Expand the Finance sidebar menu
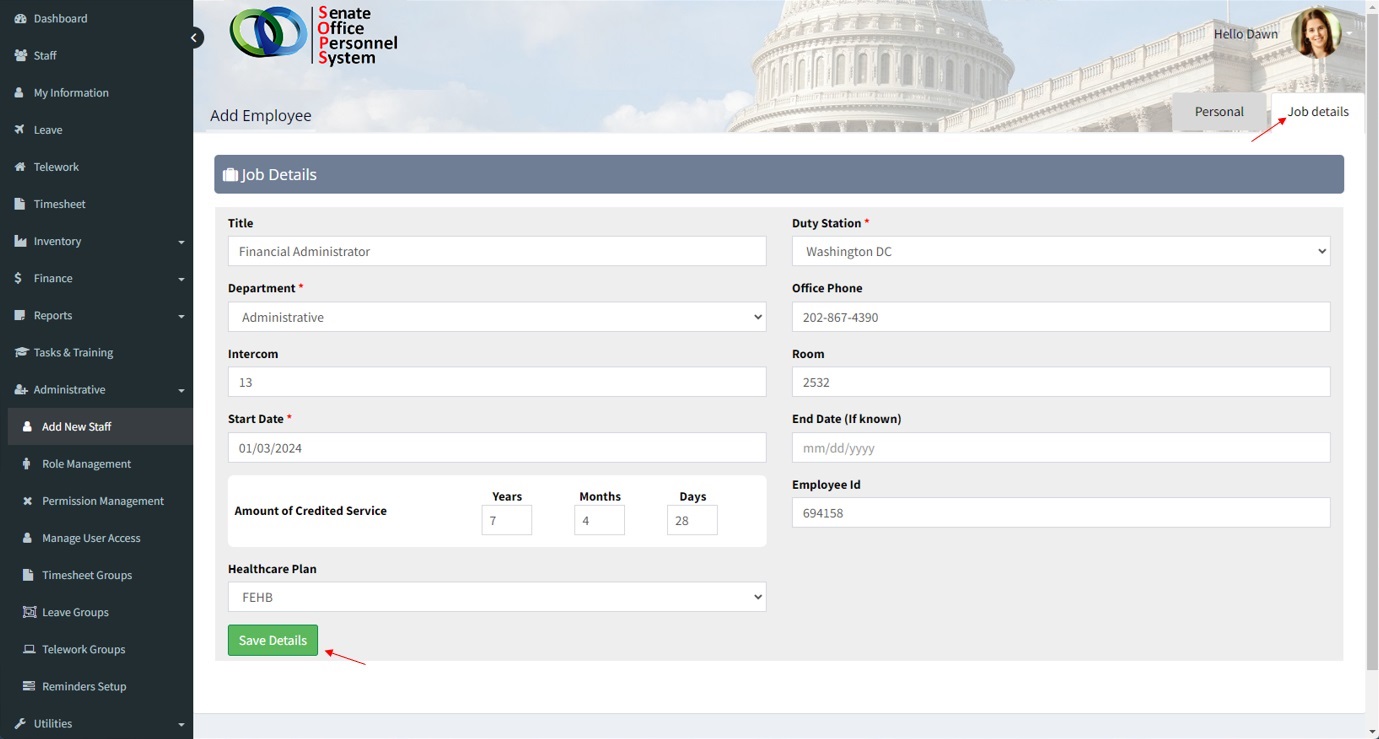 click(x=96, y=278)
